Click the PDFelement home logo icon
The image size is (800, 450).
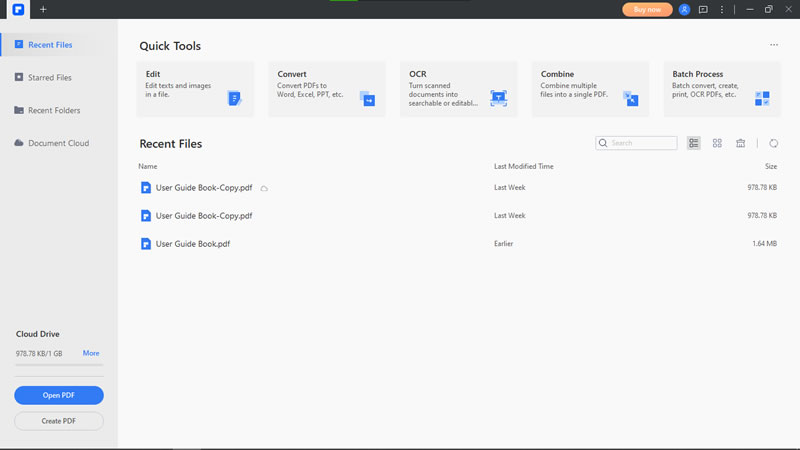coord(18,9)
